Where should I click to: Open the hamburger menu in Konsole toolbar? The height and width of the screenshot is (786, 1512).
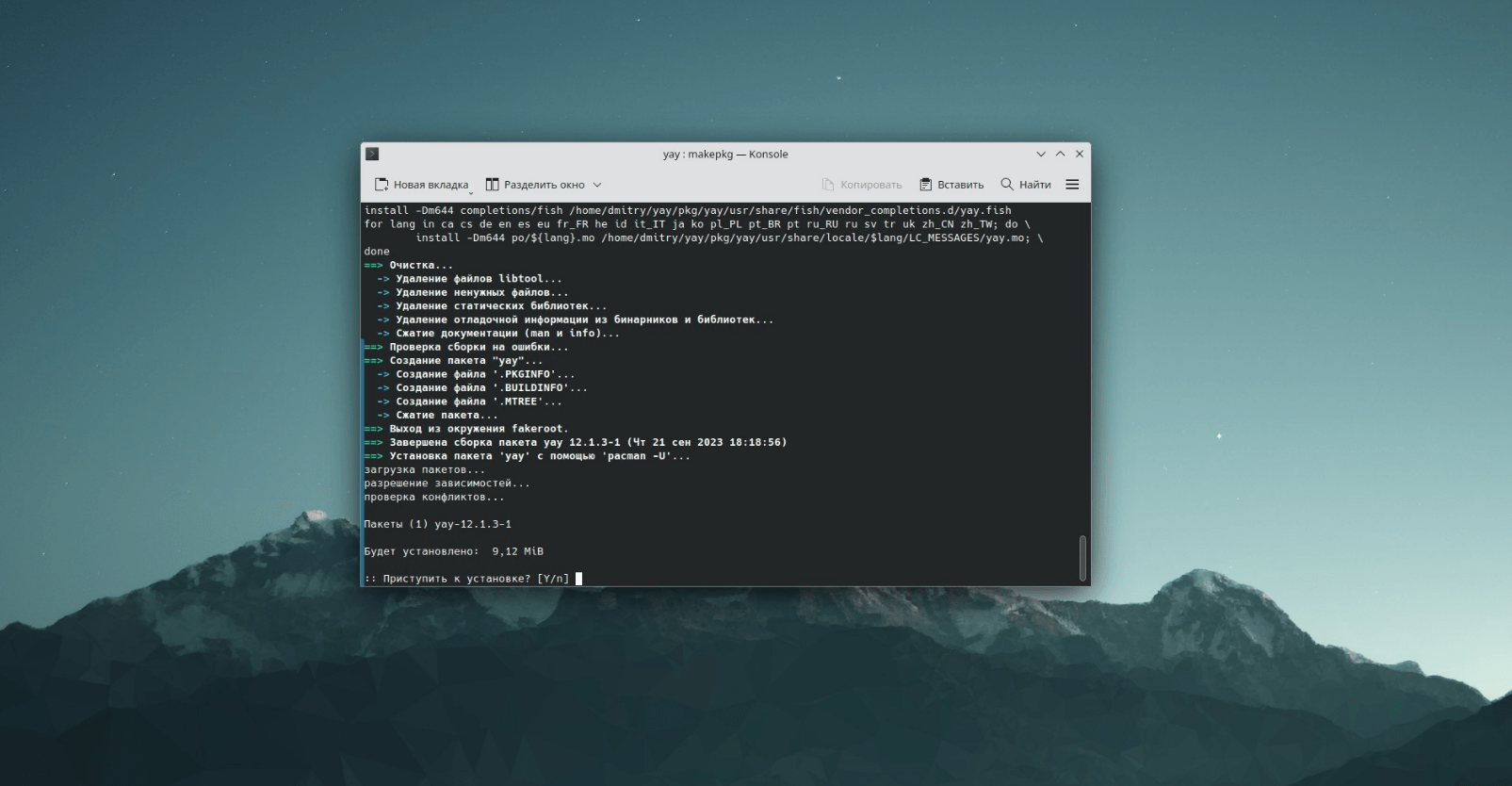click(1072, 185)
